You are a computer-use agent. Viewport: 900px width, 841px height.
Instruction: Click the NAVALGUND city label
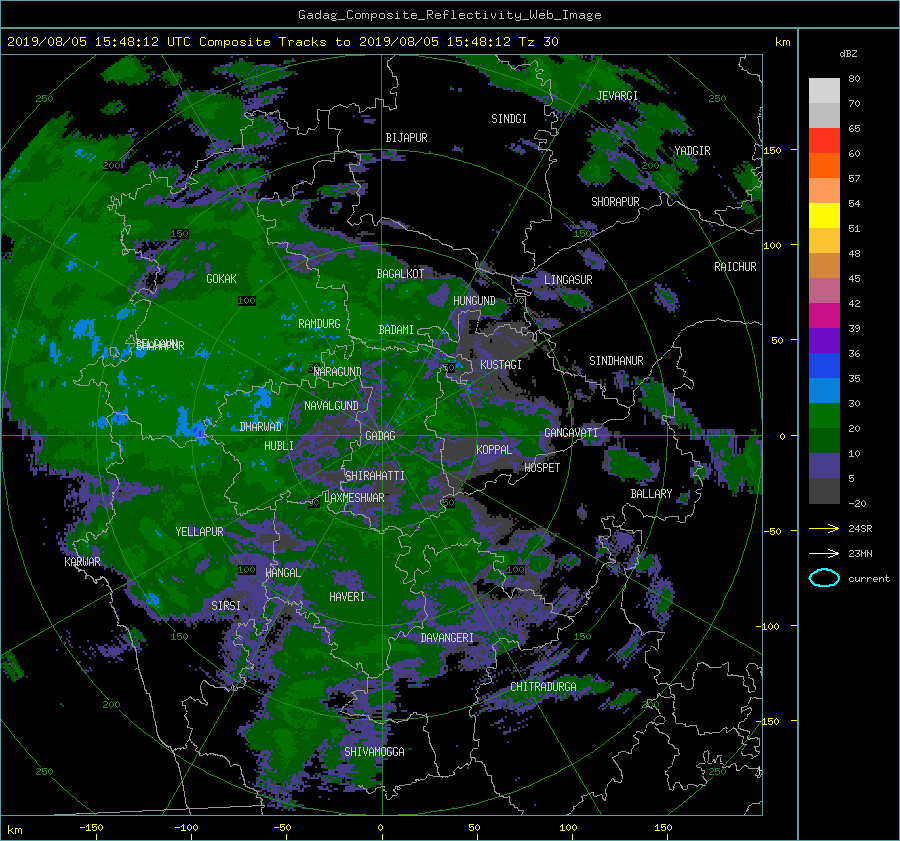pyautogui.click(x=331, y=406)
